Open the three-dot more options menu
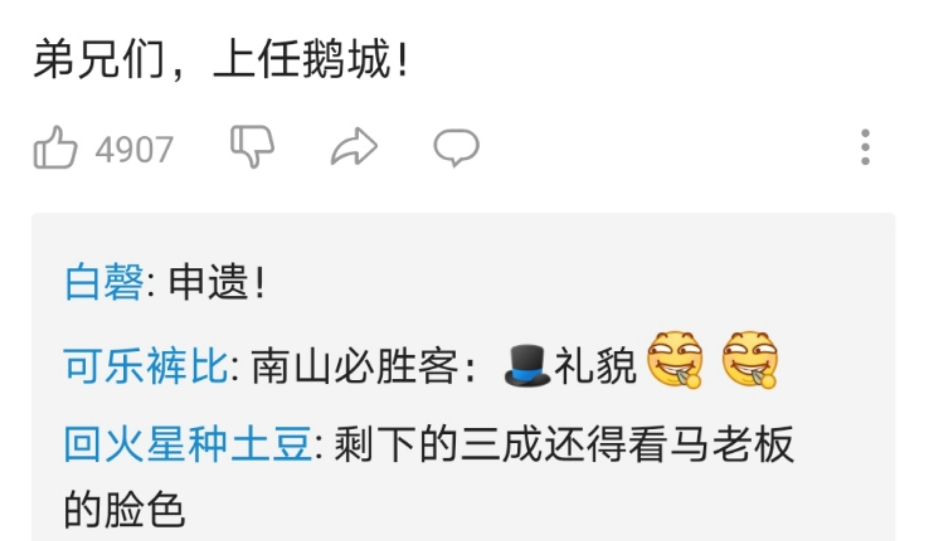931x541 pixels. 865,147
